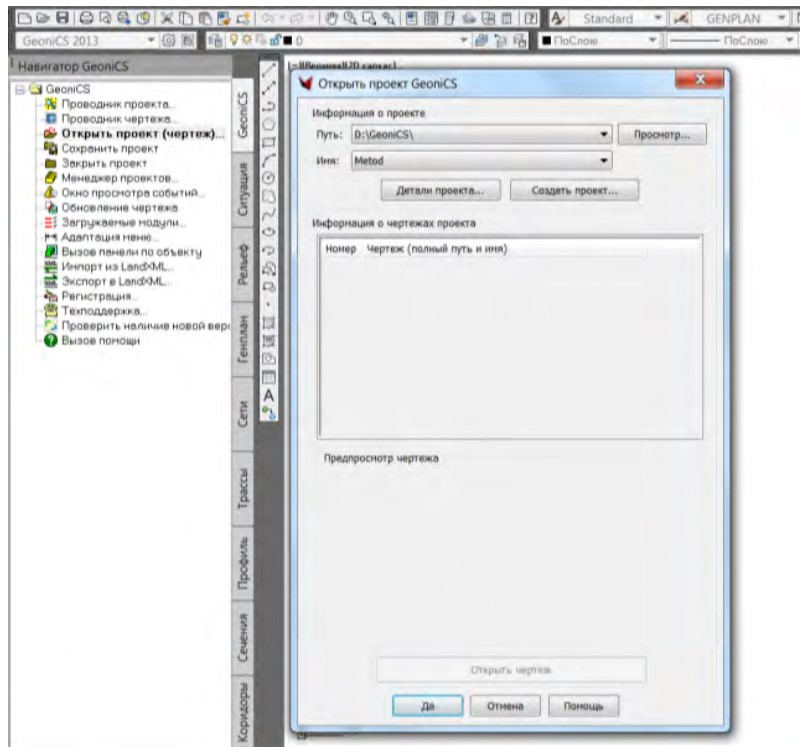Click the Детали проекта... button
The height and width of the screenshot is (747, 810).
click(x=440, y=191)
